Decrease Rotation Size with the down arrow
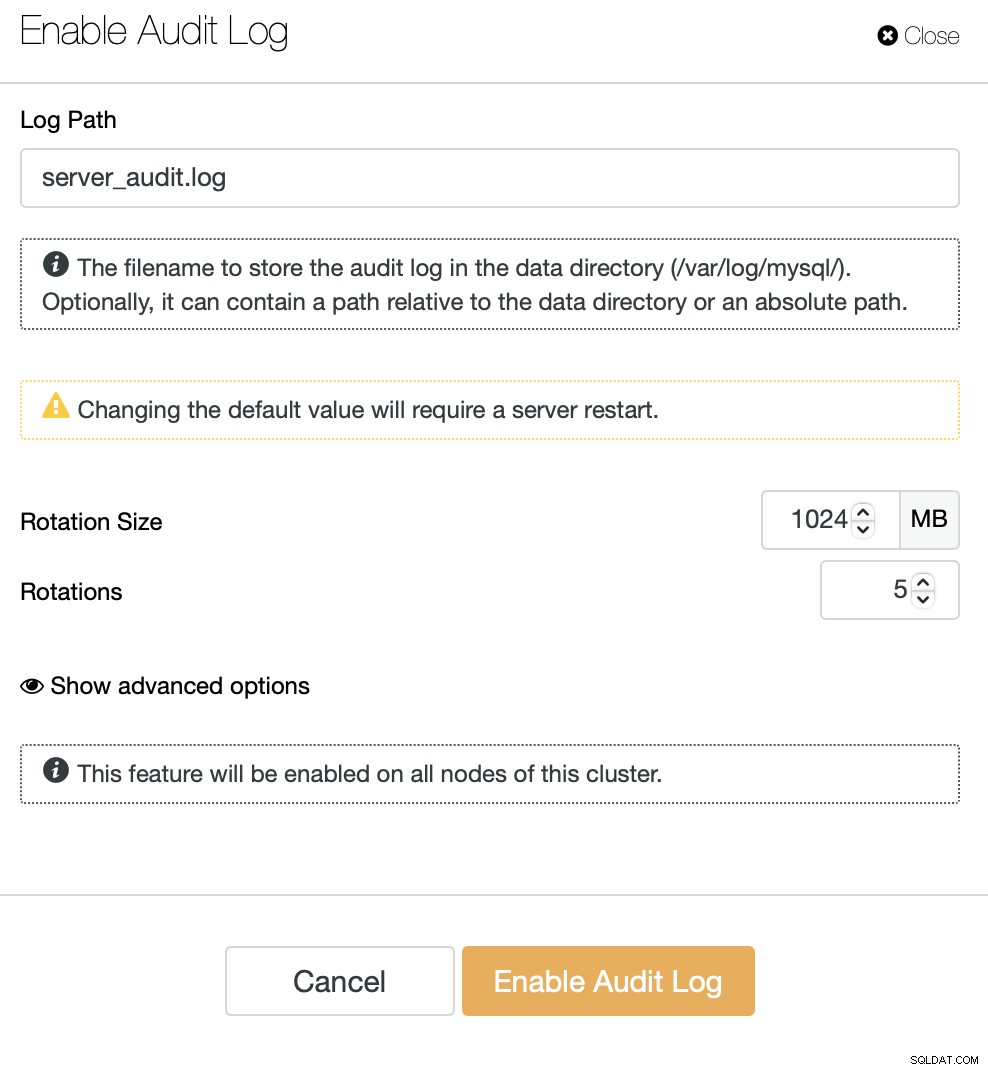 click(863, 529)
